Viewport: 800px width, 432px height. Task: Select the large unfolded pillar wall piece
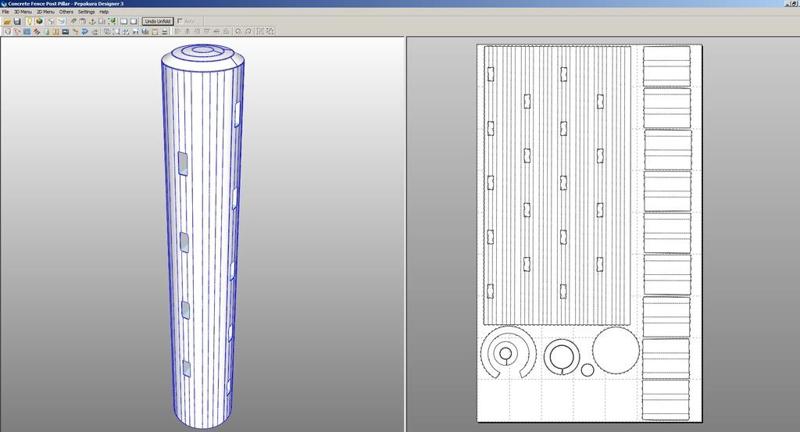point(557,186)
